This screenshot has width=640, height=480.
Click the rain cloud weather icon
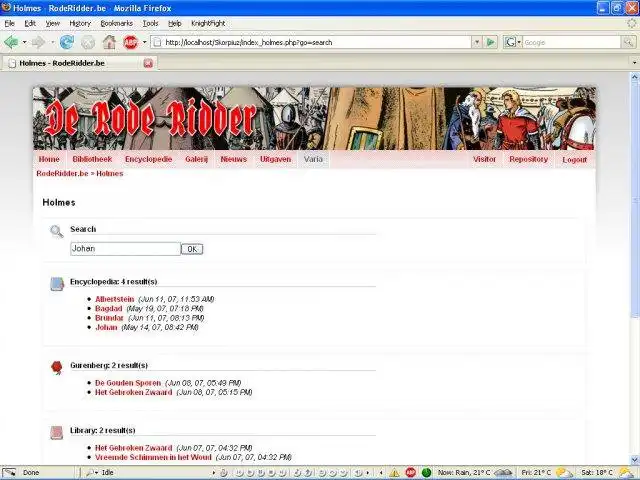[x=503, y=473]
